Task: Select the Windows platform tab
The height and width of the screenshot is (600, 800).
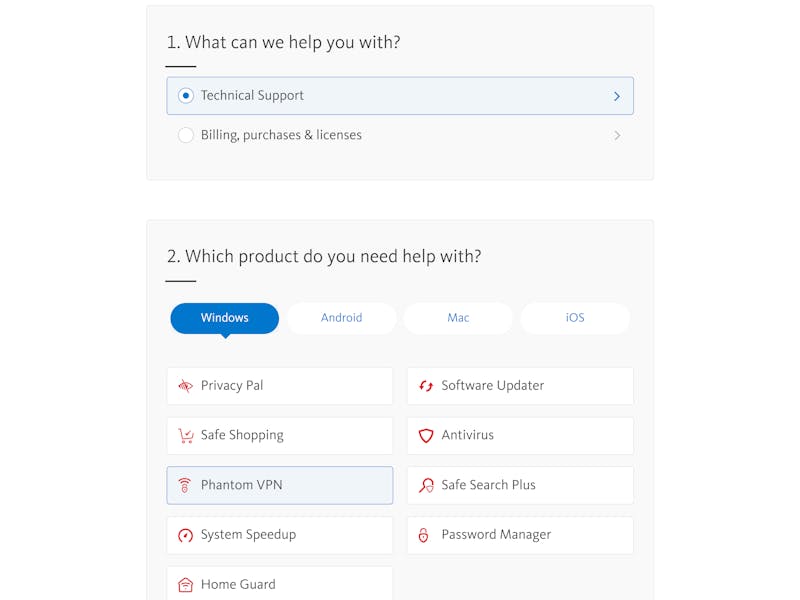Action: 224,318
